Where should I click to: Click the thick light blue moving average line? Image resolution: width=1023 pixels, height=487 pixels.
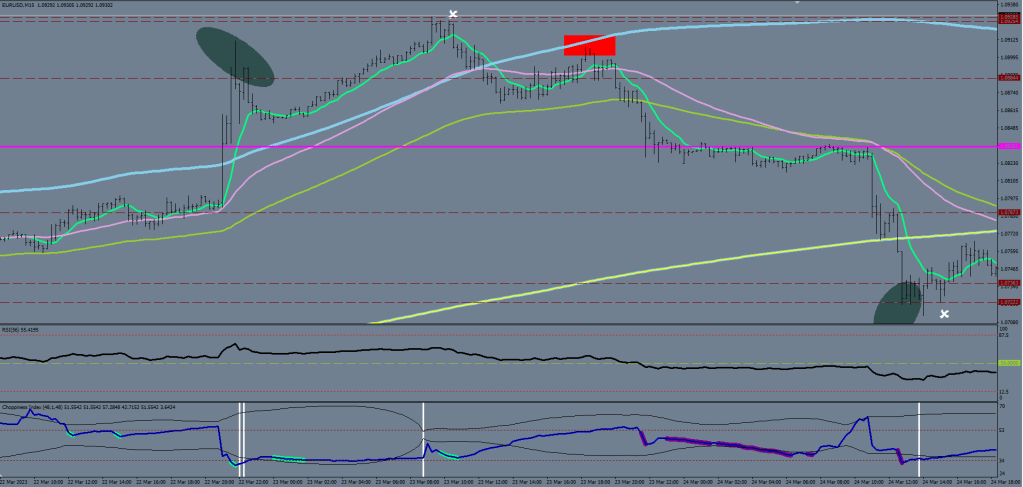click(x=700, y=24)
